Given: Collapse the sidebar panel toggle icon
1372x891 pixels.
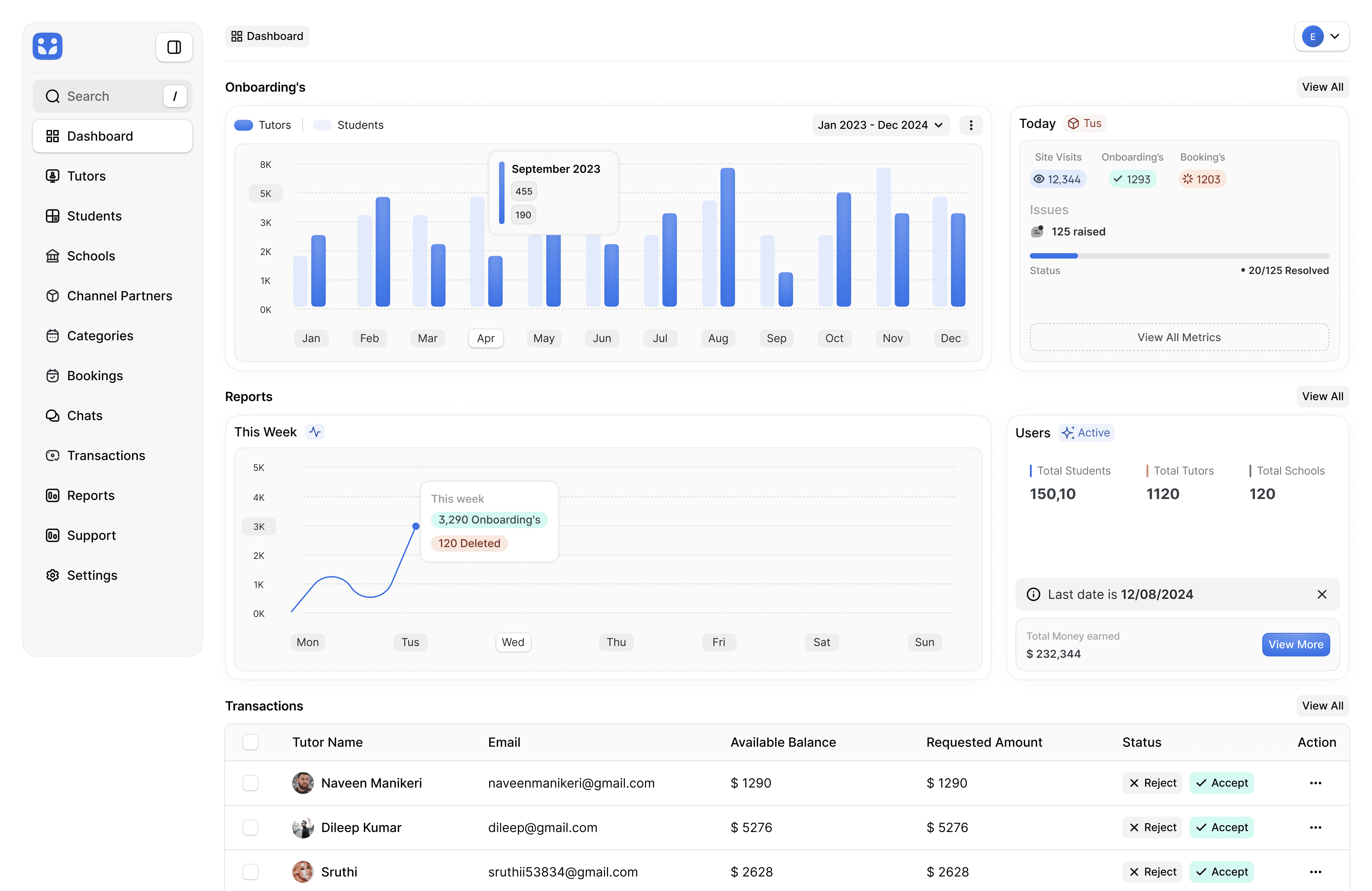Looking at the screenshot, I should [174, 47].
